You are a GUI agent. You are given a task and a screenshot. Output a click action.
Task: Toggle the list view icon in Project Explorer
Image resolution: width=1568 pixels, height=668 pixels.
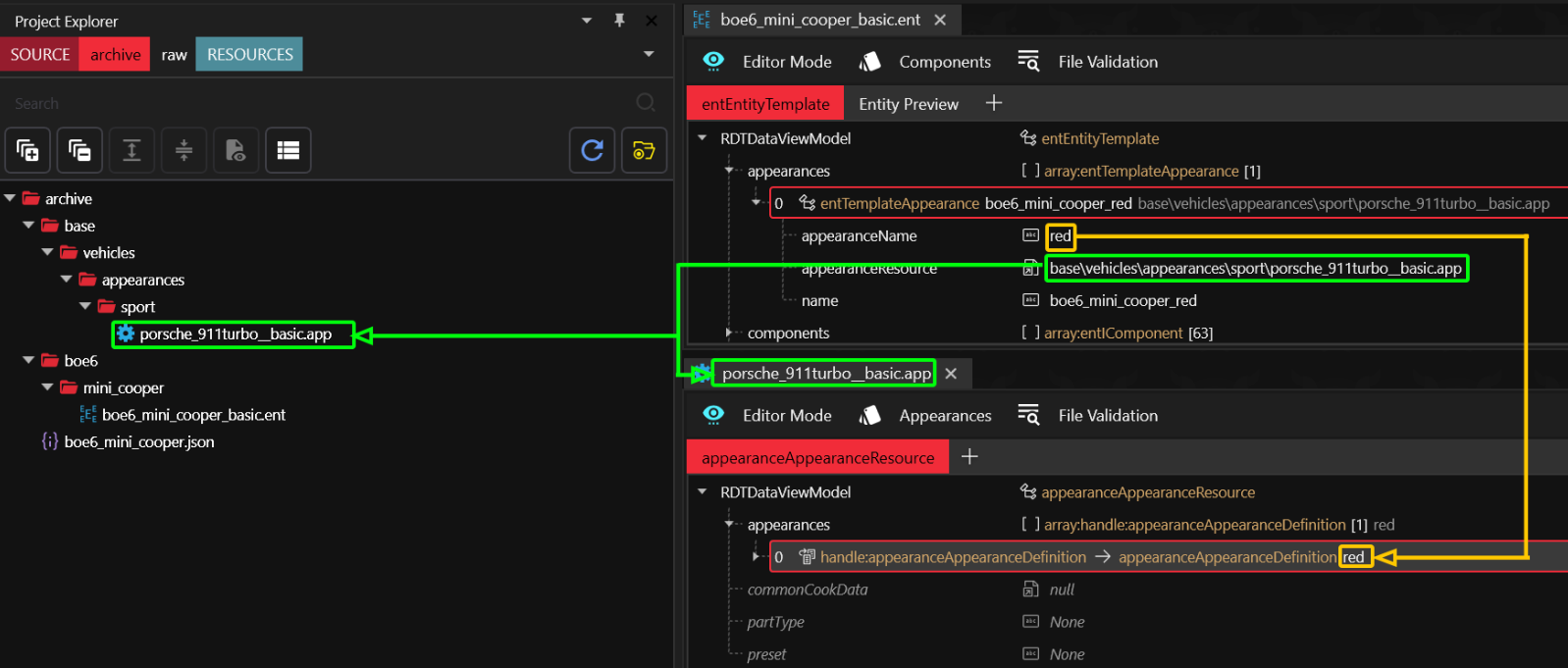coord(287,150)
